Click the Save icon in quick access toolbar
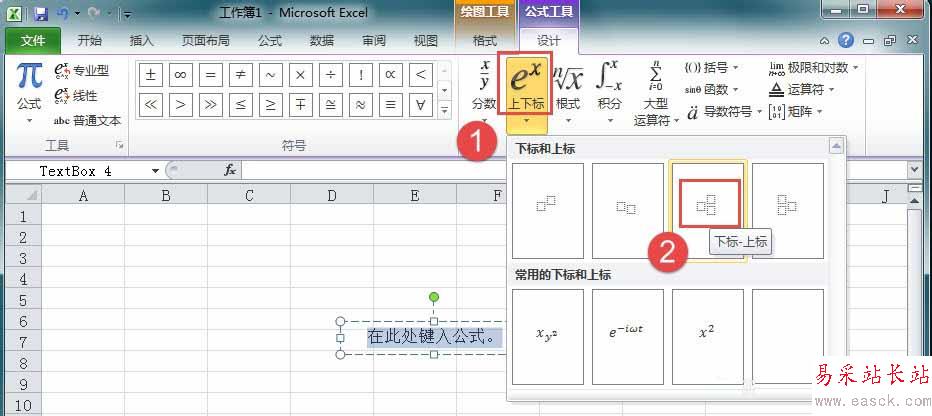Viewport: 932px width, 416px height. click(40, 12)
